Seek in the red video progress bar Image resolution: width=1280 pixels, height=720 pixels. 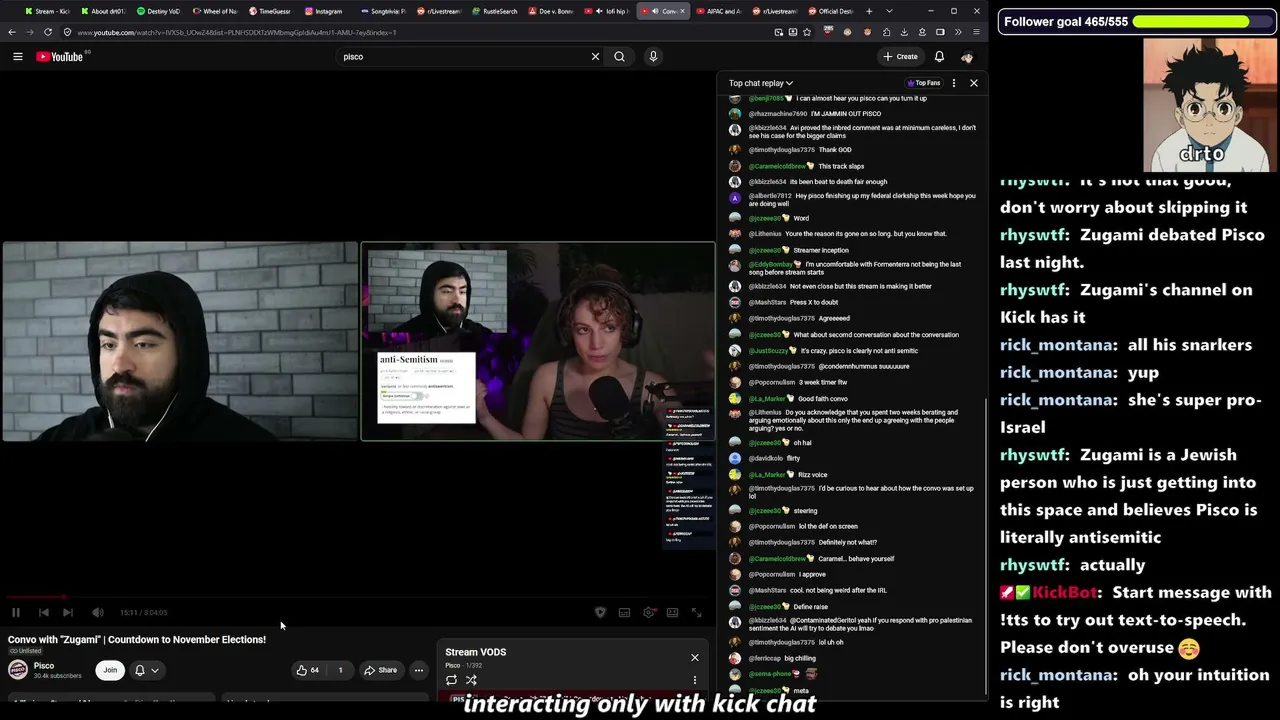(x=358, y=598)
